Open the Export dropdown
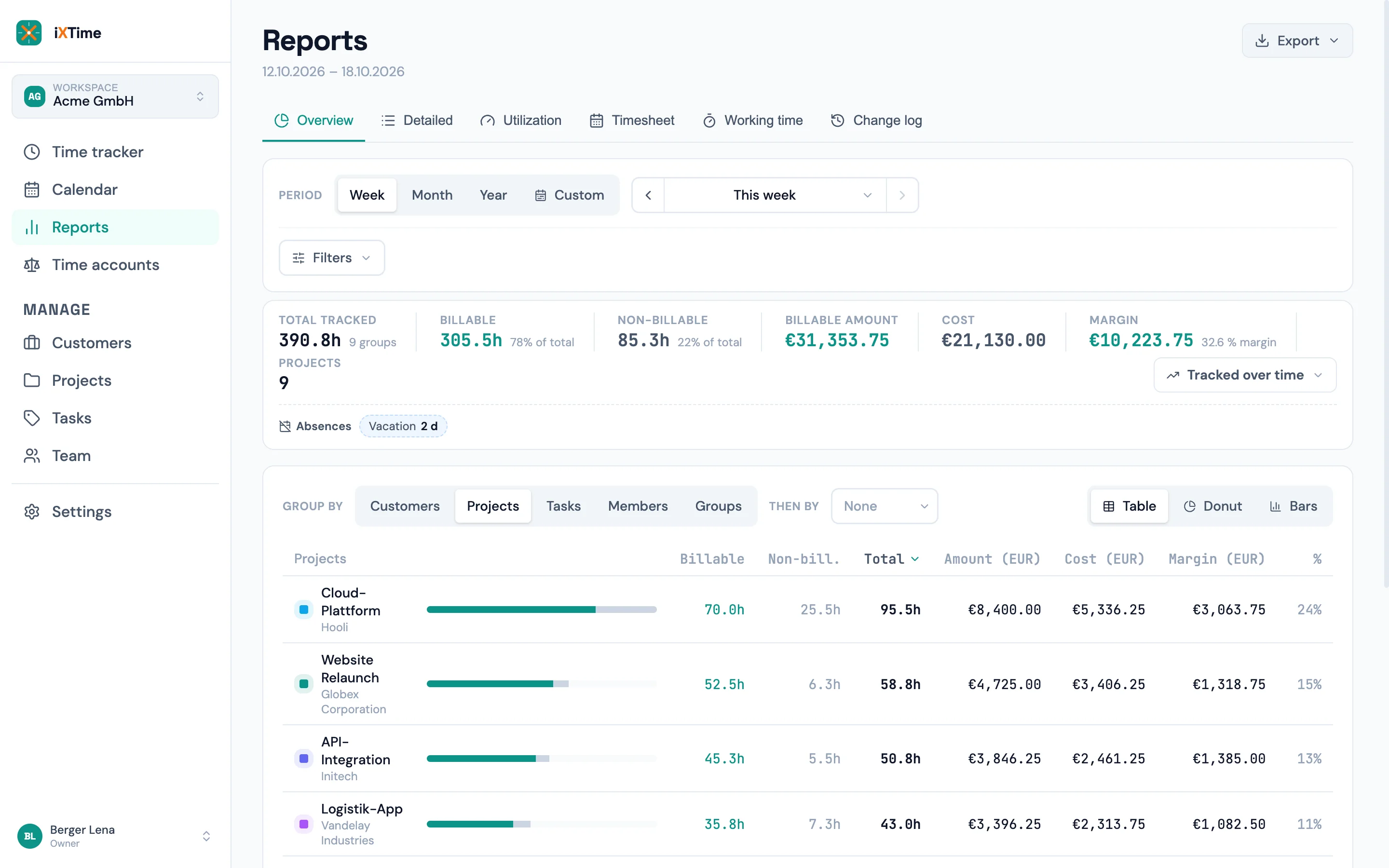1389x868 pixels. click(1297, 41)
